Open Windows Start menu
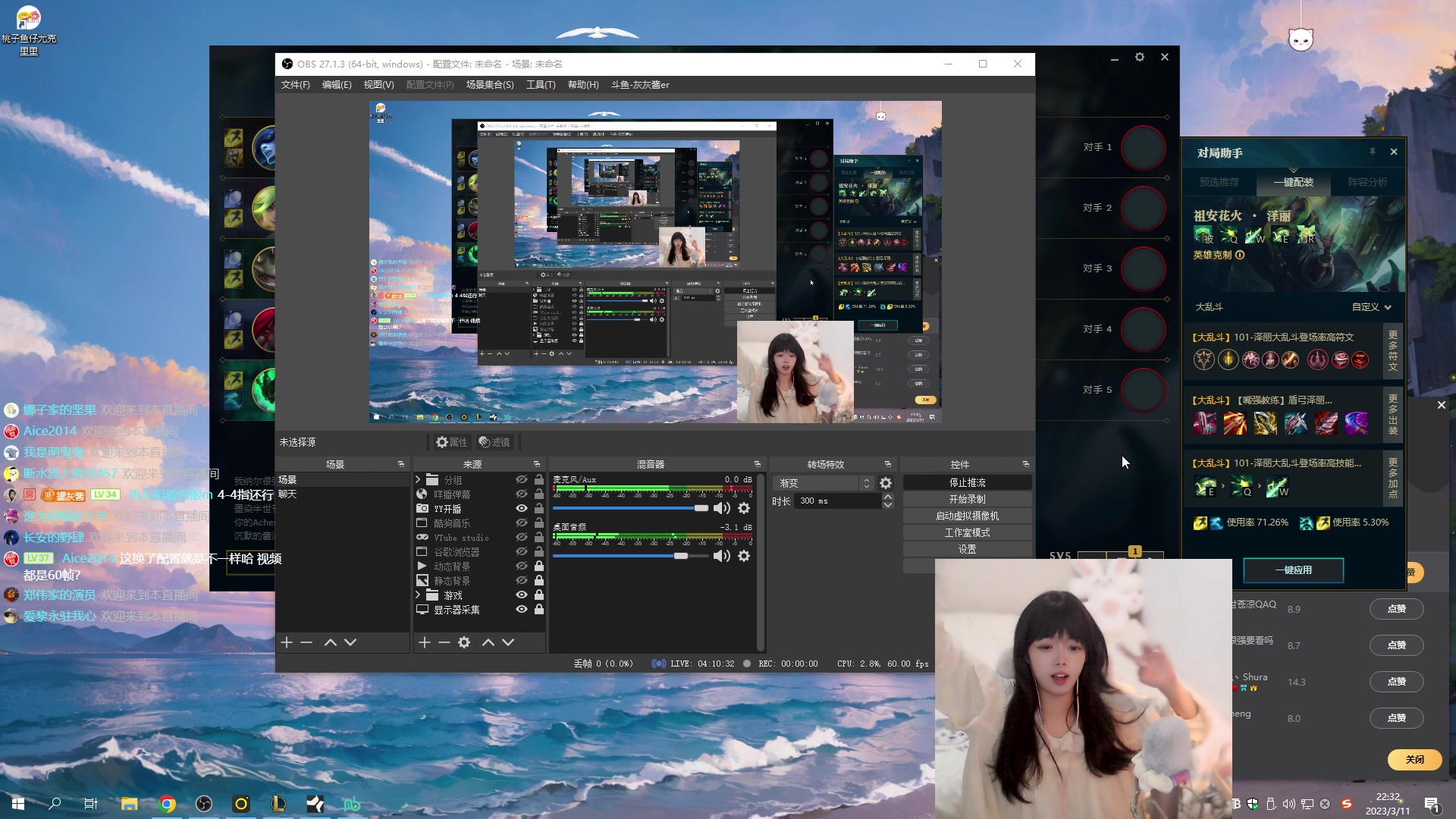The image size is (1456, 819). click(x=18, y=804)
